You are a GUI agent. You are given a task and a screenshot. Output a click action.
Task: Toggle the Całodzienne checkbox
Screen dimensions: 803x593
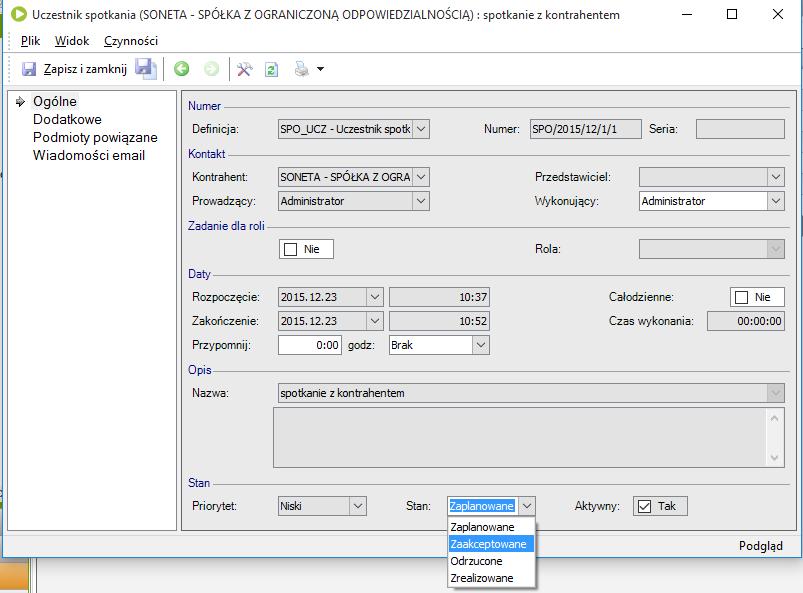[x=741, y=297]
